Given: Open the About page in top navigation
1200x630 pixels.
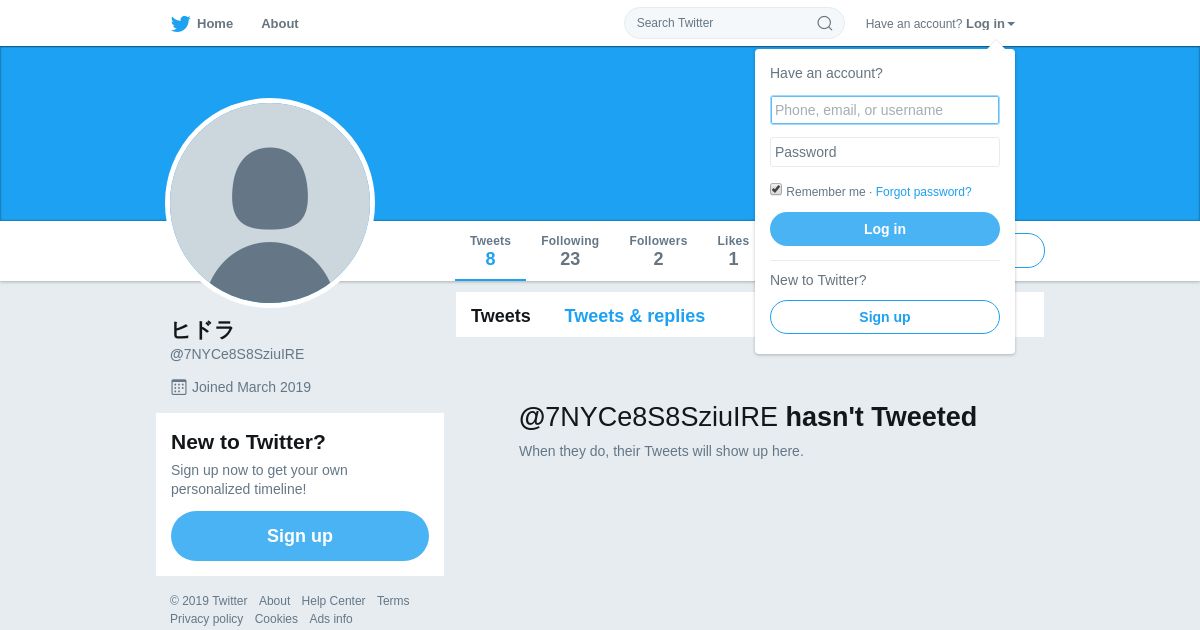Looking at the screenshot, I should point(280,23).
